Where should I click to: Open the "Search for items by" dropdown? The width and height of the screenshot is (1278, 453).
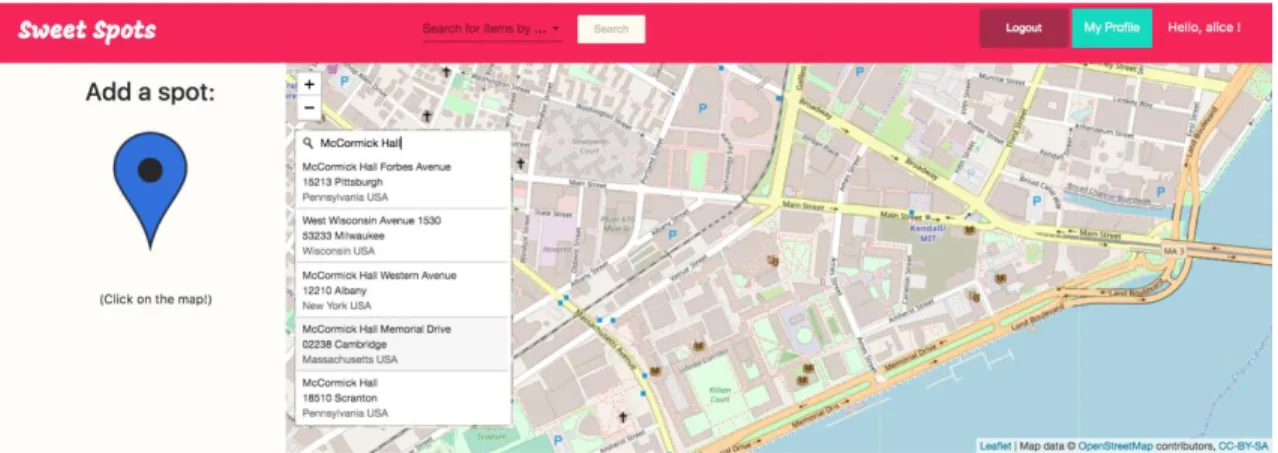click(491, 29)
